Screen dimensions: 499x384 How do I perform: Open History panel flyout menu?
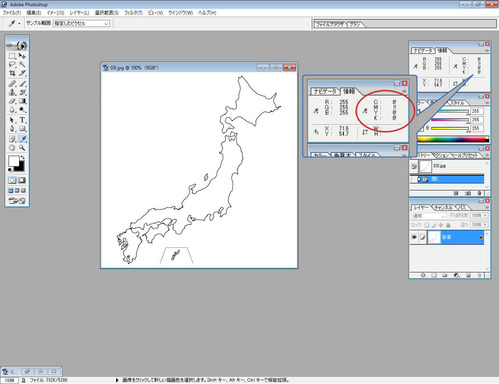pos(487,155)
